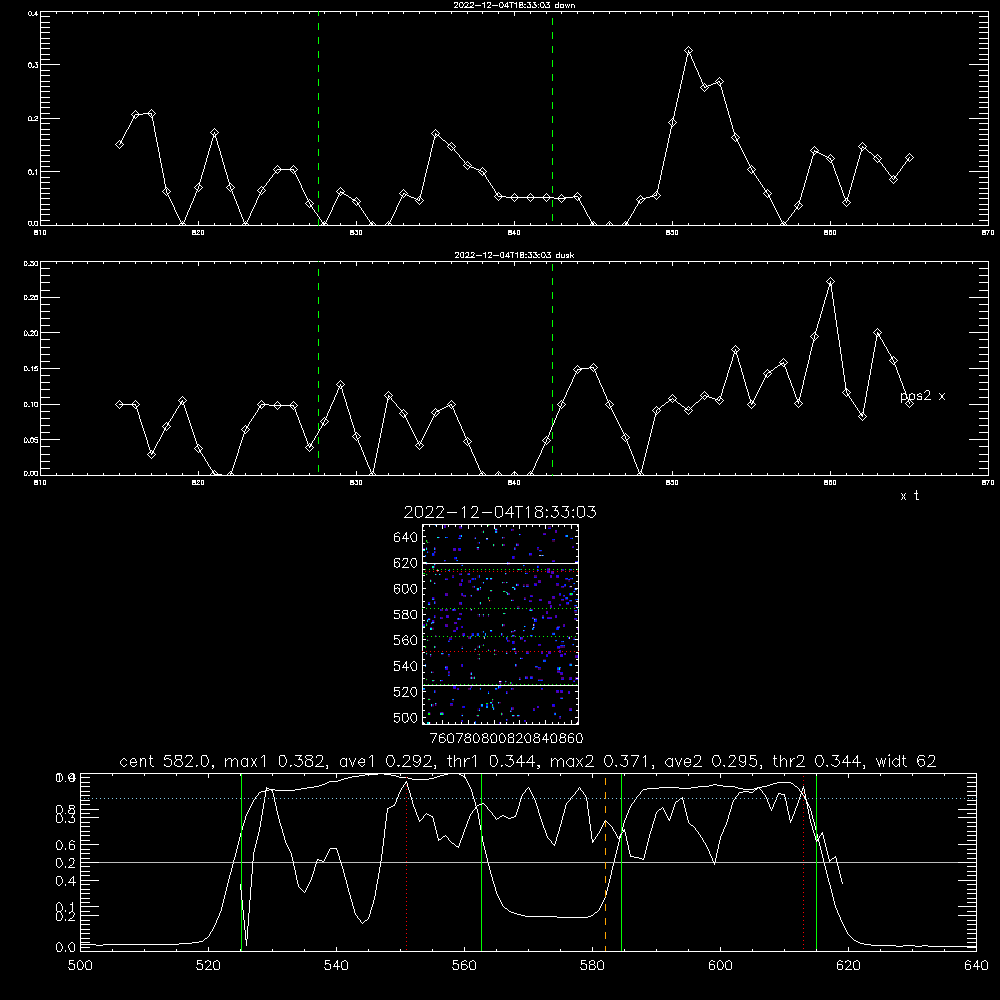The height and width of the screenshot is (1000, 1000).
Task: Click the dawn plot title '2022-12-04T18:33:03 dawn'
Action: [514, 5]
